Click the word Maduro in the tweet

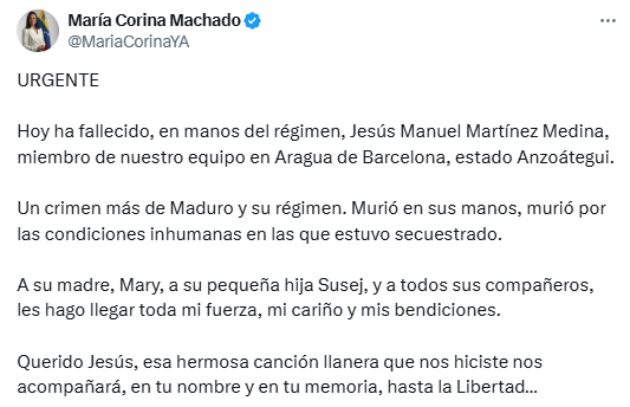[202, 209]
